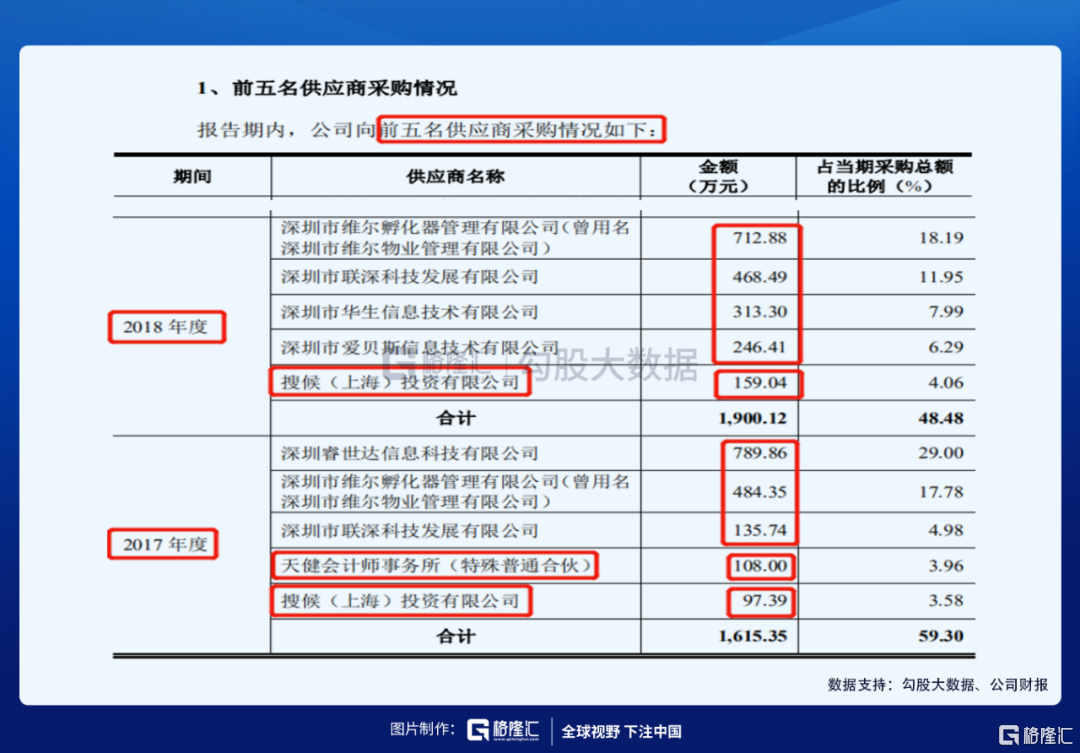Select the amount 484.35
Screen dimensions: 1080x753
point(760,492)
